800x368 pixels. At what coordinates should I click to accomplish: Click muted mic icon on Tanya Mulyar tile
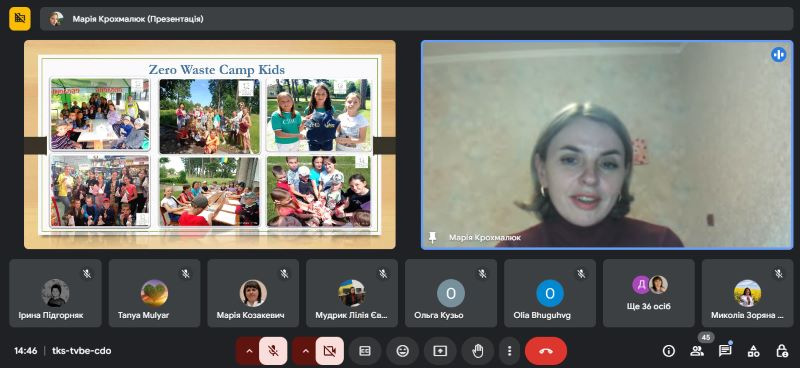pos(186,274)
